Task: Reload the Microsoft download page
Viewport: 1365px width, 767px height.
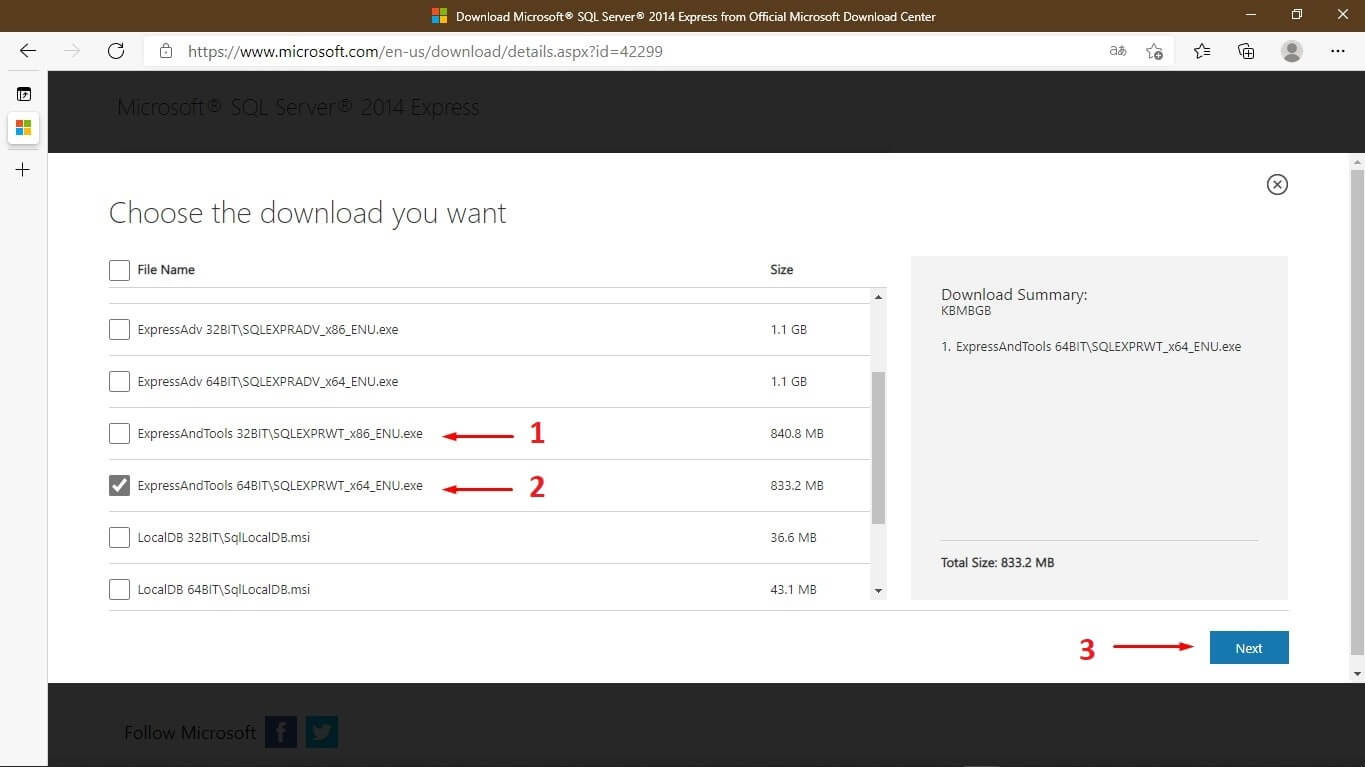Action: (x=116, y=51)
